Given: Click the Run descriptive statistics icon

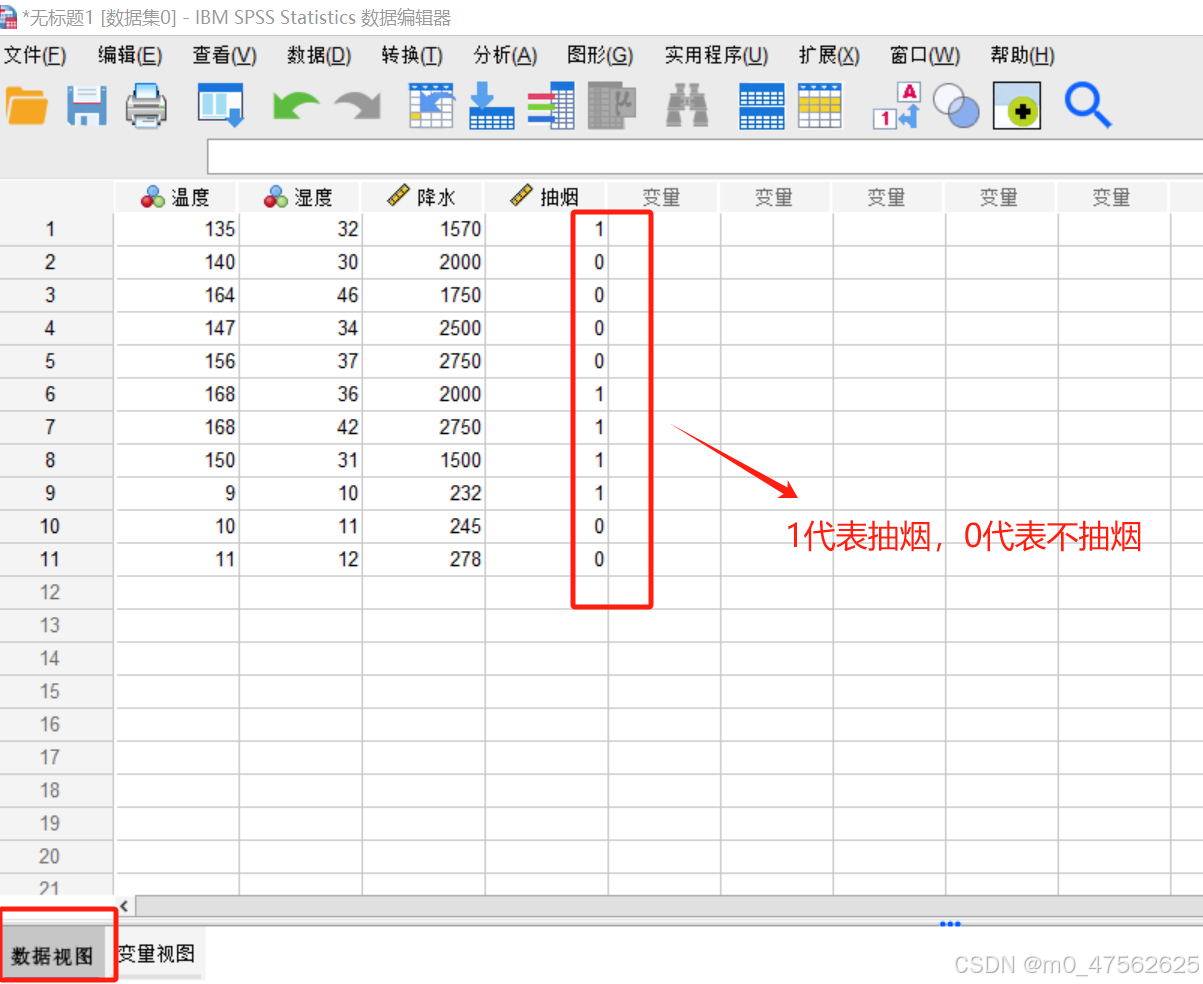Looking at the screenshot, I should pos(612,105).
